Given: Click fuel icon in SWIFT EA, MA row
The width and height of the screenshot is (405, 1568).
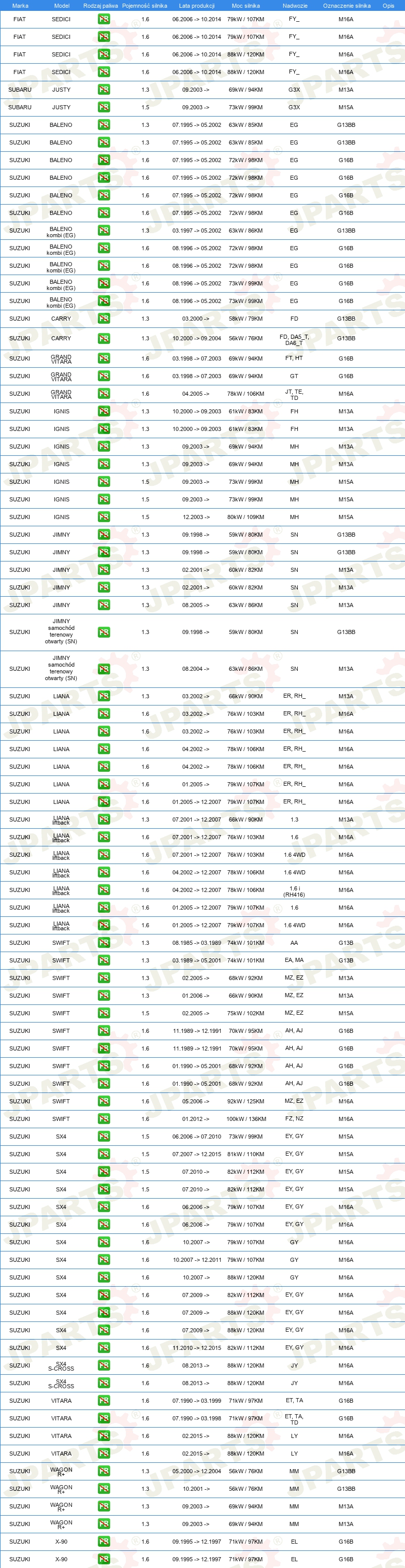Looking at the screenshot, I should tap(104, 960).
